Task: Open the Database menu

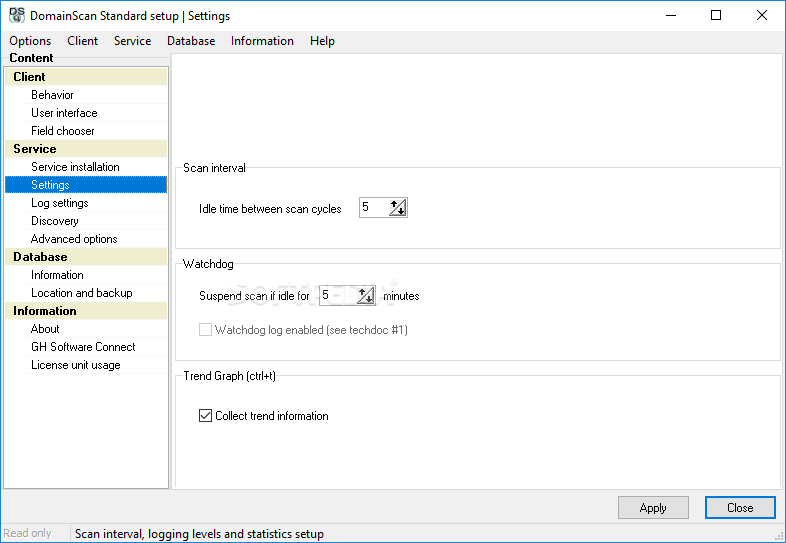Action: (191, 41)
